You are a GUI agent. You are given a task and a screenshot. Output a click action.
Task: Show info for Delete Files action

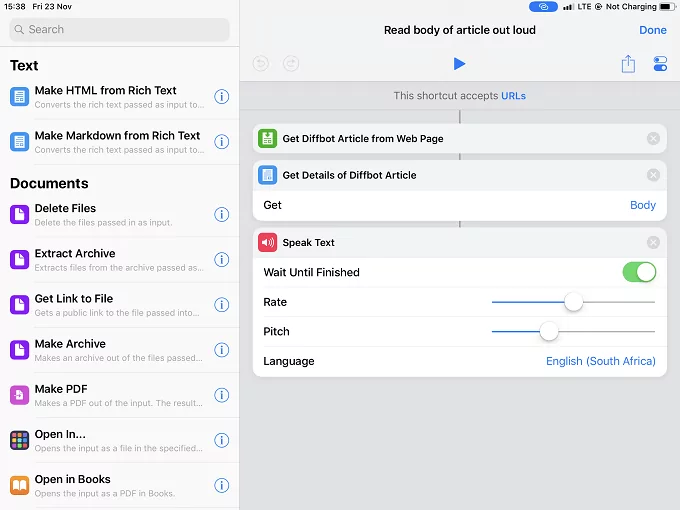(x=222, y=214)
